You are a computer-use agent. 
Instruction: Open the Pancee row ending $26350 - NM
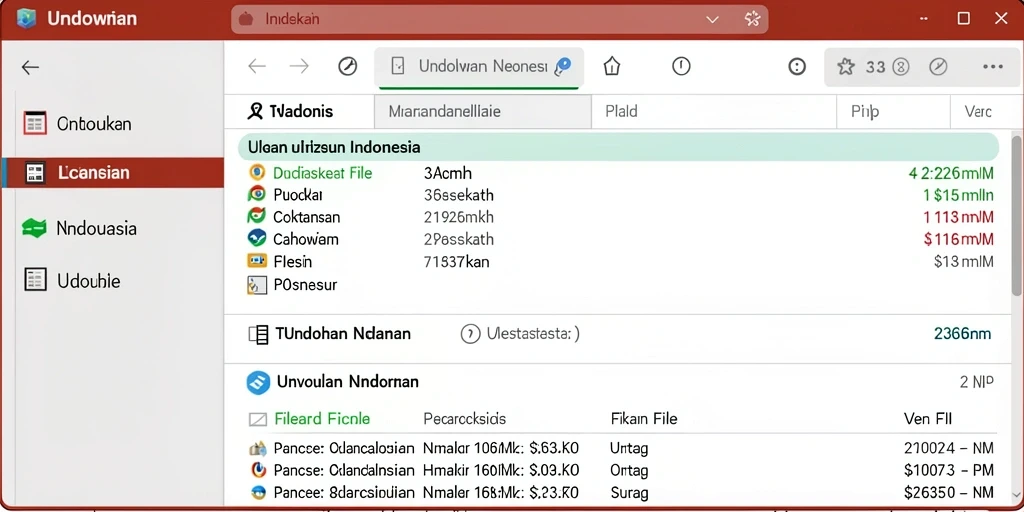[x=622, y=492]
